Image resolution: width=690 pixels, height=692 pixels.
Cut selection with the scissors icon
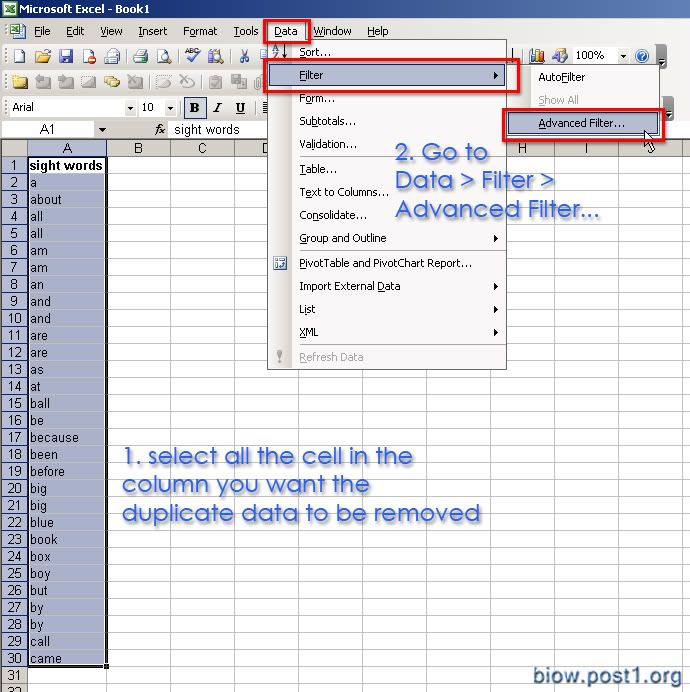pos(244,56)
